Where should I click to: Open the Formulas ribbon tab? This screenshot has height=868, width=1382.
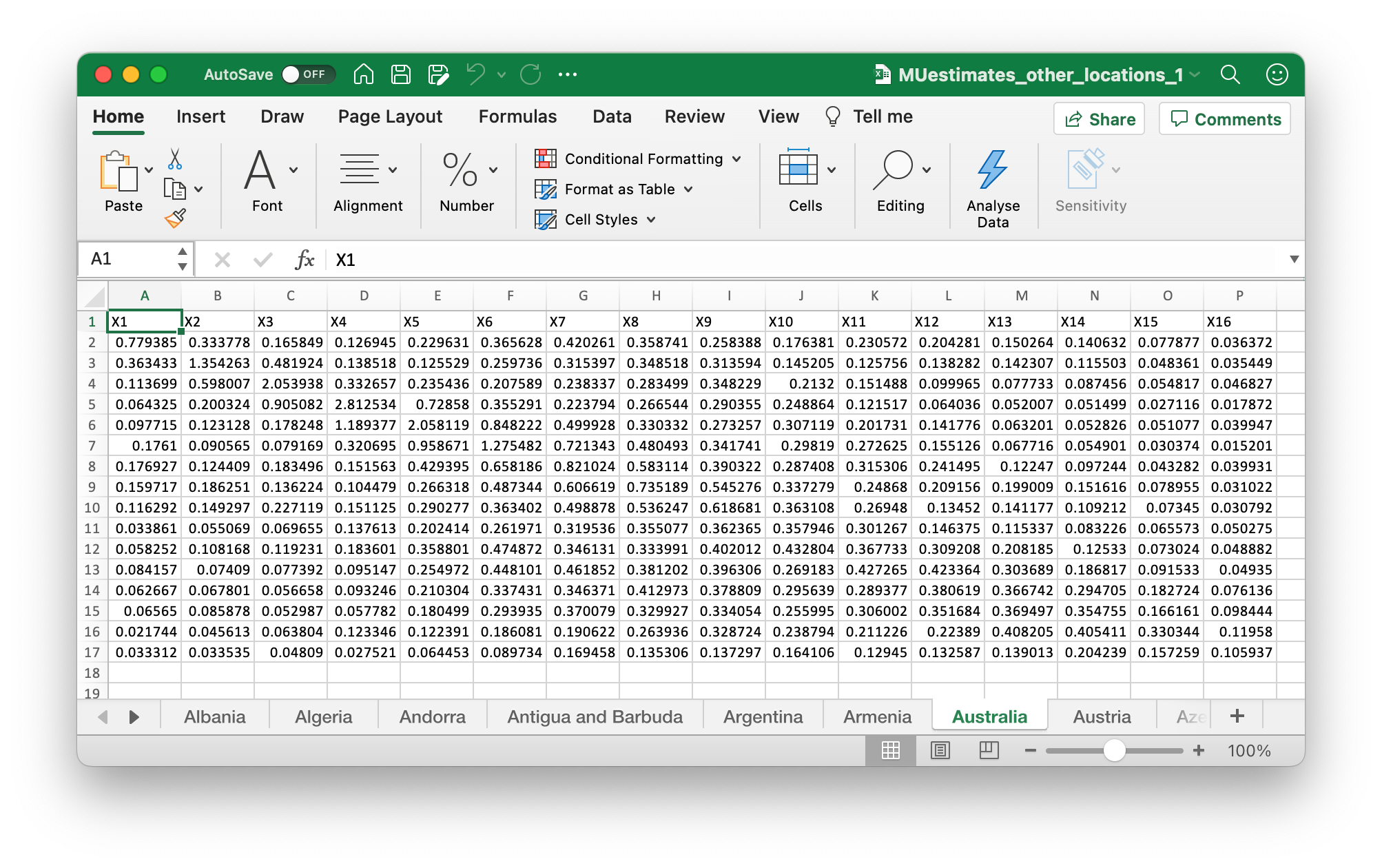pyautogui.click(x=517, y=116)
